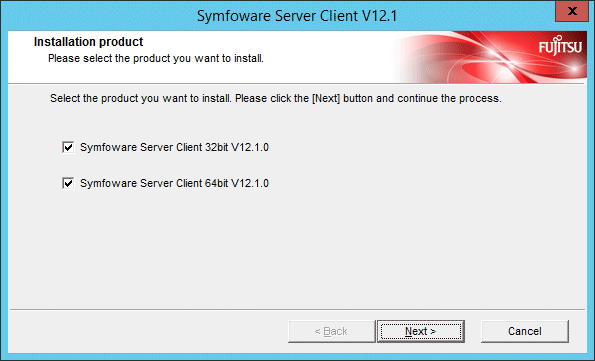The width and height of the screenshot is (595, 361).
Task: Uncheck Symfoware Server Client 64bit checkbox
Action: [x=68, y=183]
